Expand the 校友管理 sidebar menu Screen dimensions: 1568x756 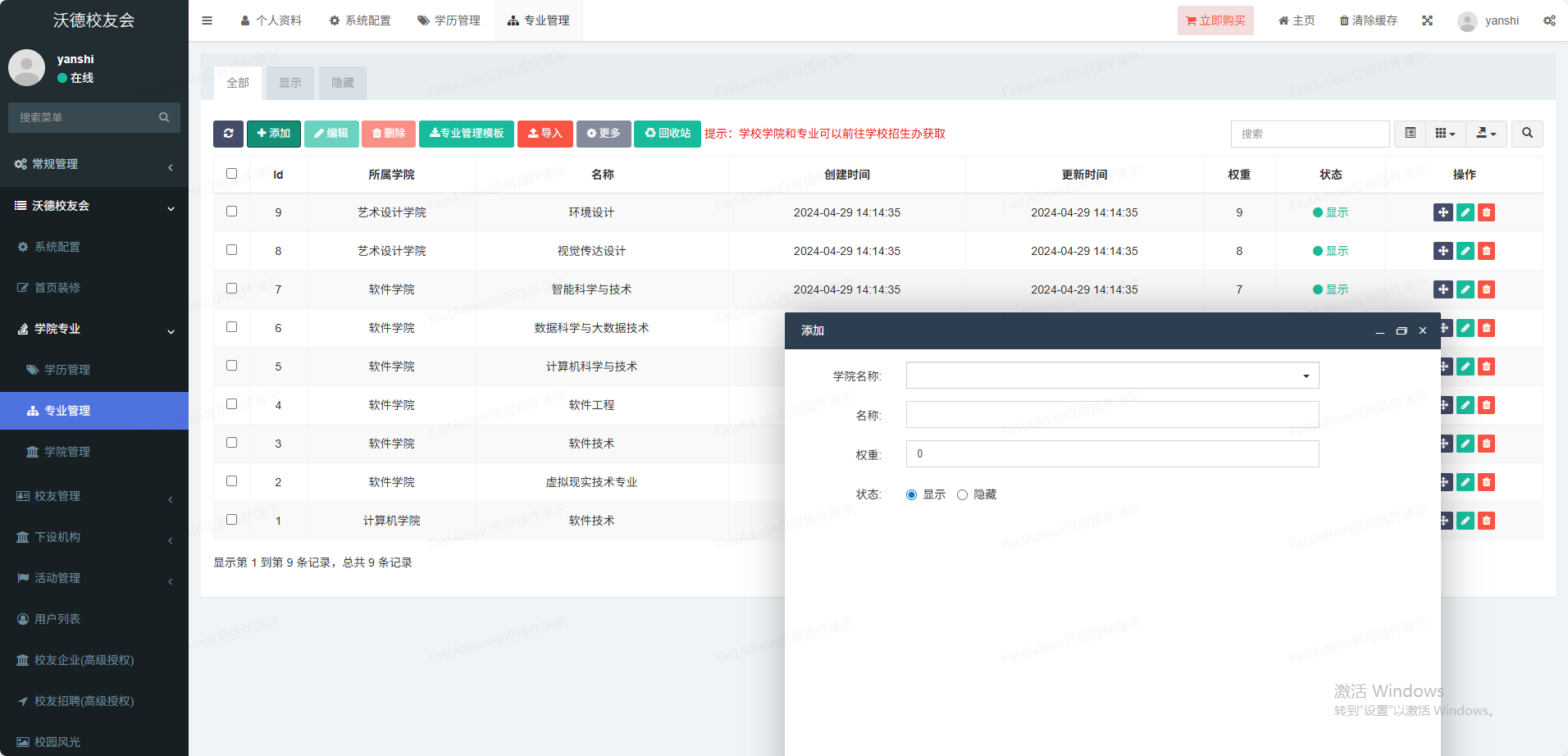pos(94,496)
